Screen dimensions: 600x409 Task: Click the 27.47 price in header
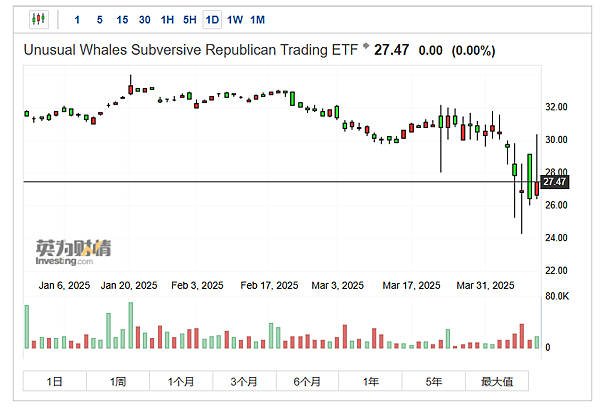pos(391,50)
